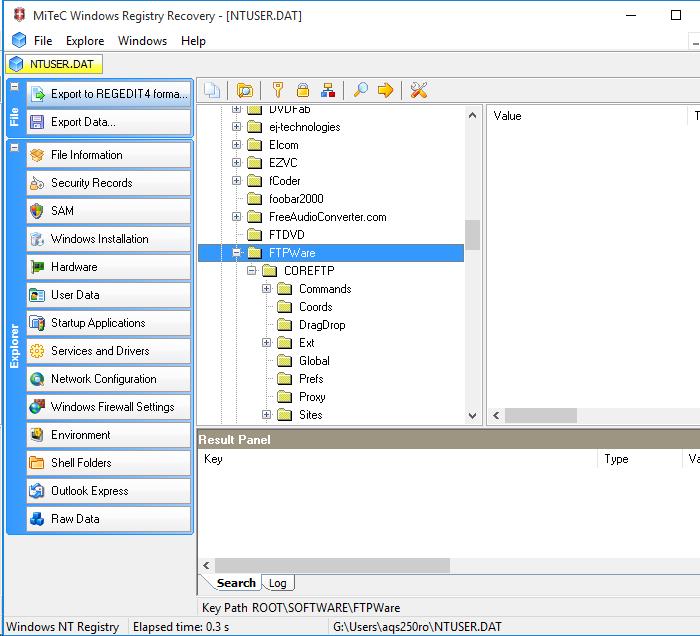Click the SAM shield icon
This screenshot has width=700, height=636.
(37, 211)
